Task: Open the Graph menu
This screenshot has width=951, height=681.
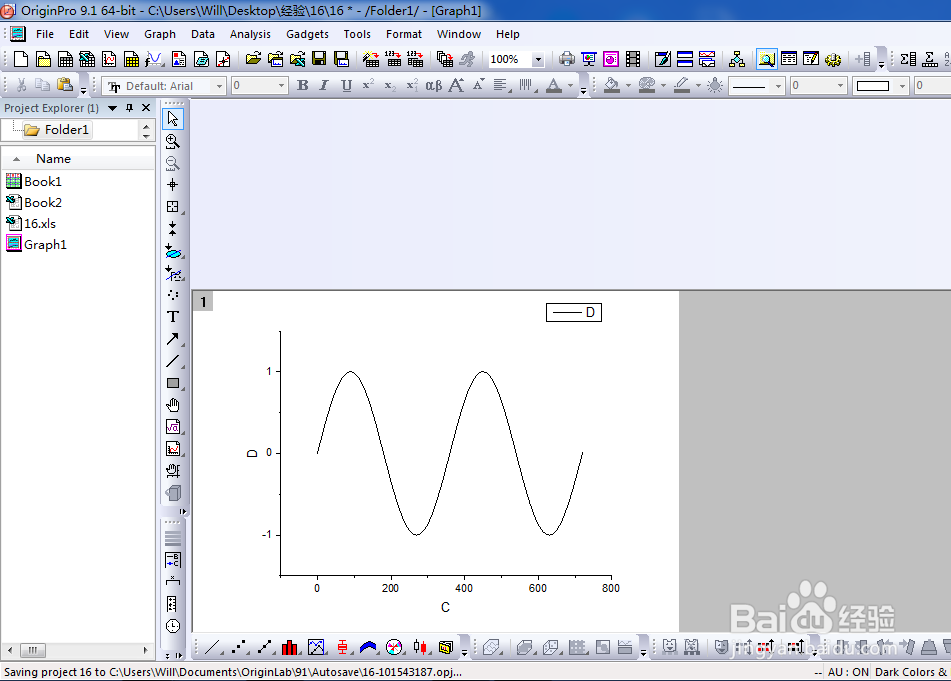Action: click(x=160, y=34)
